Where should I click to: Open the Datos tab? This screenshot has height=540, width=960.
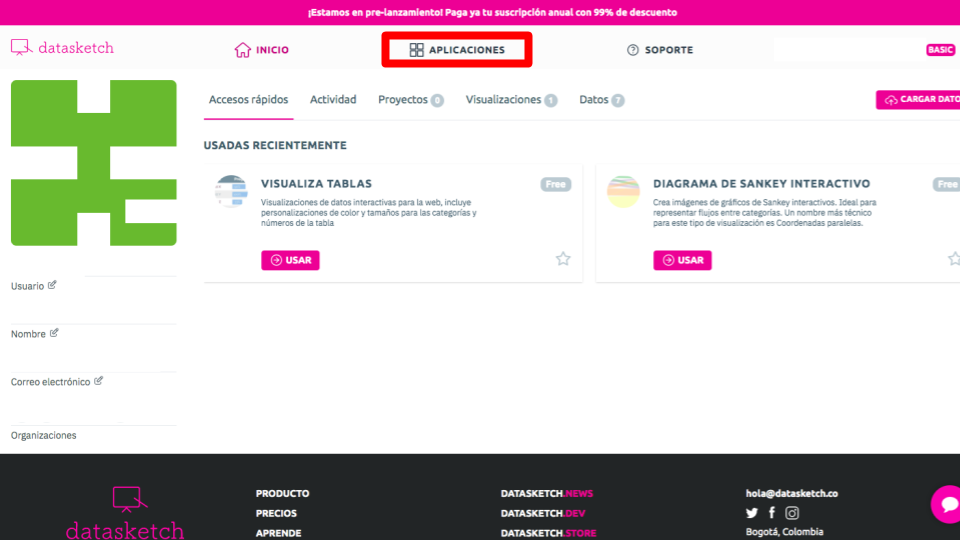[602, 100]
